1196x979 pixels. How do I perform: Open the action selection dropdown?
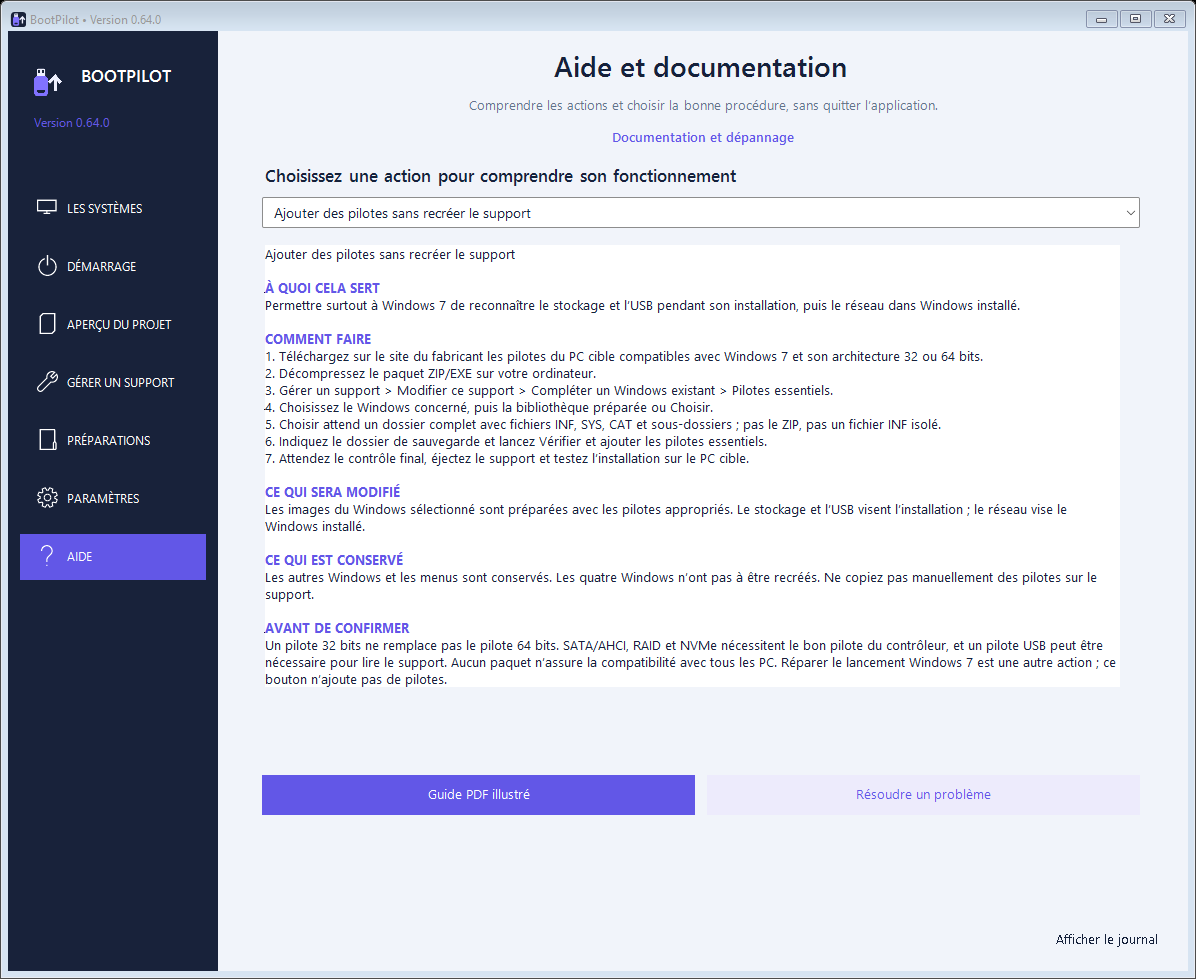(700, 213)
